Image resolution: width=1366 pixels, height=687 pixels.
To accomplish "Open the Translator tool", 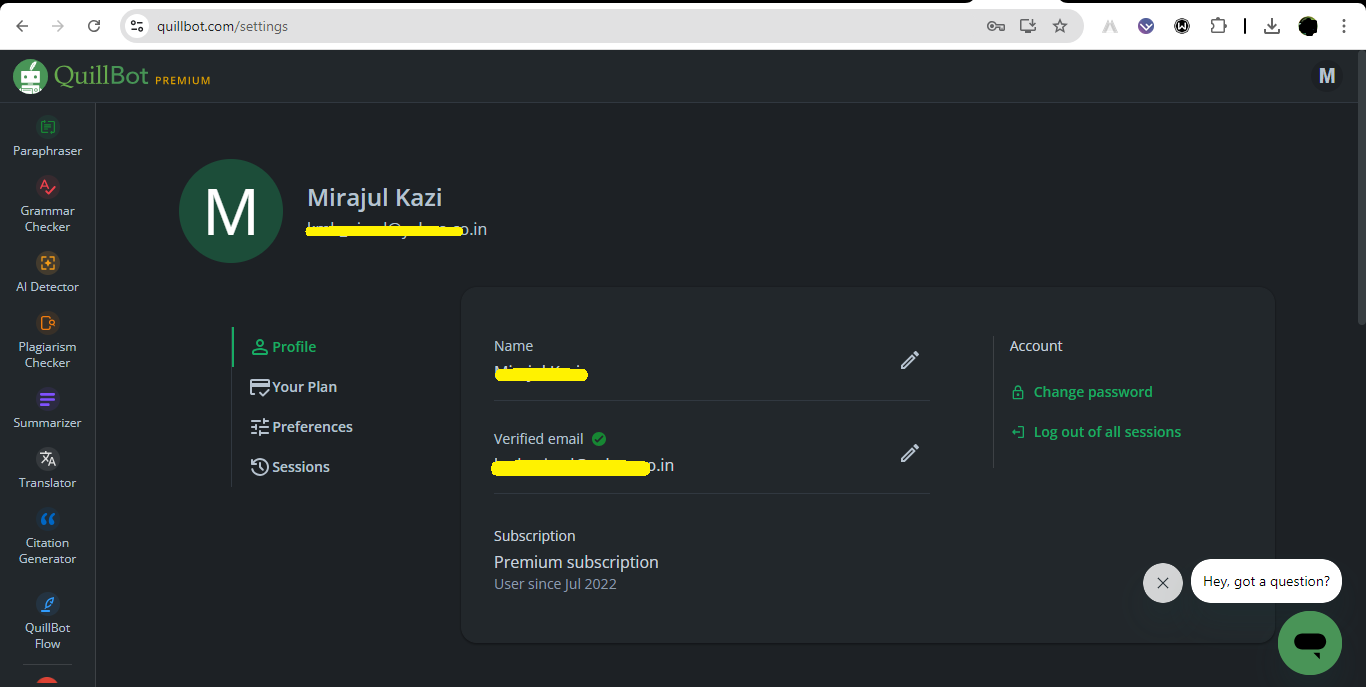I will point(47,469).
